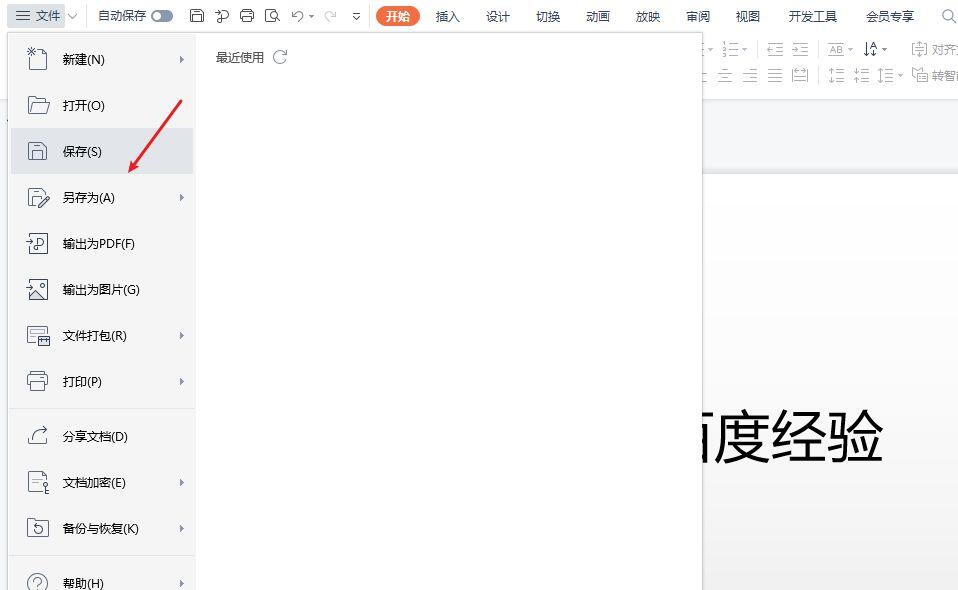
Task: Apply distributed alignment
Action: [800, 75]
